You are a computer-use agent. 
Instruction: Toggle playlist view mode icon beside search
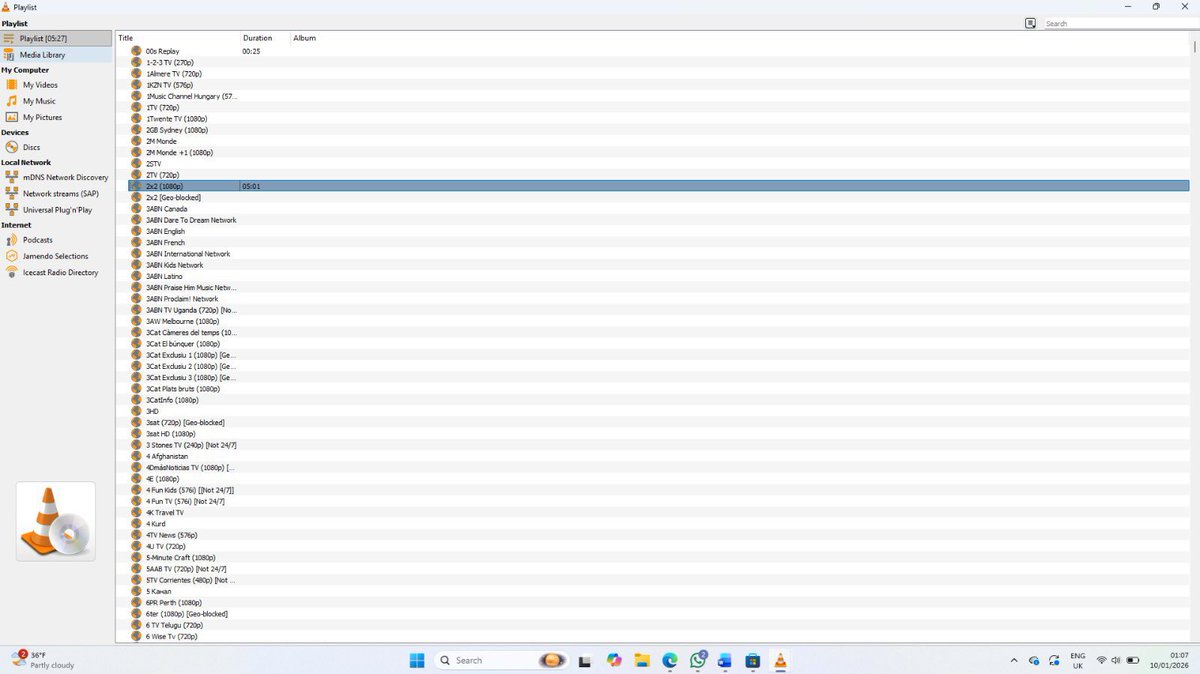1030,23
